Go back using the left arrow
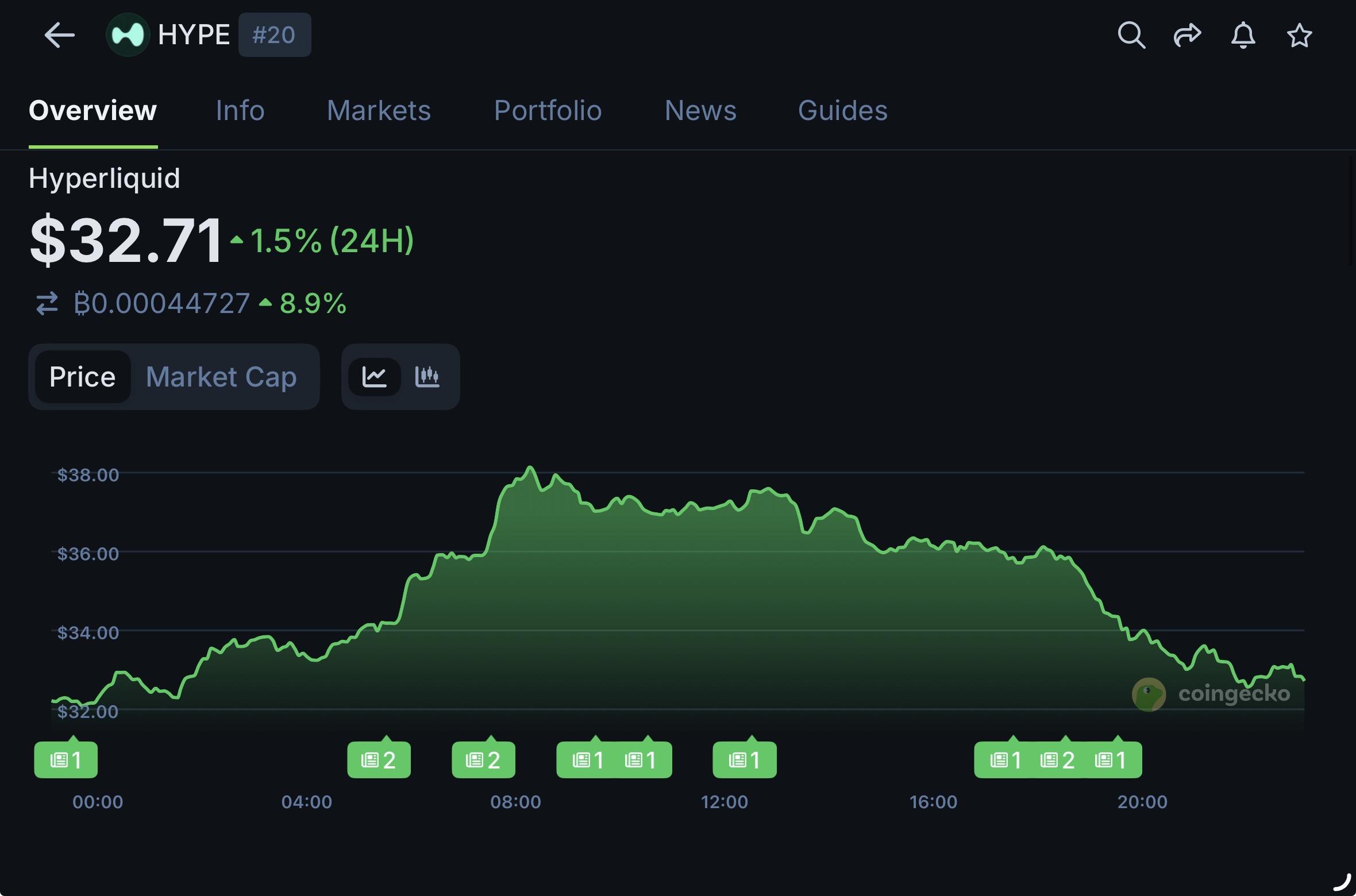The image size is (1356, 896). [60, 35]
